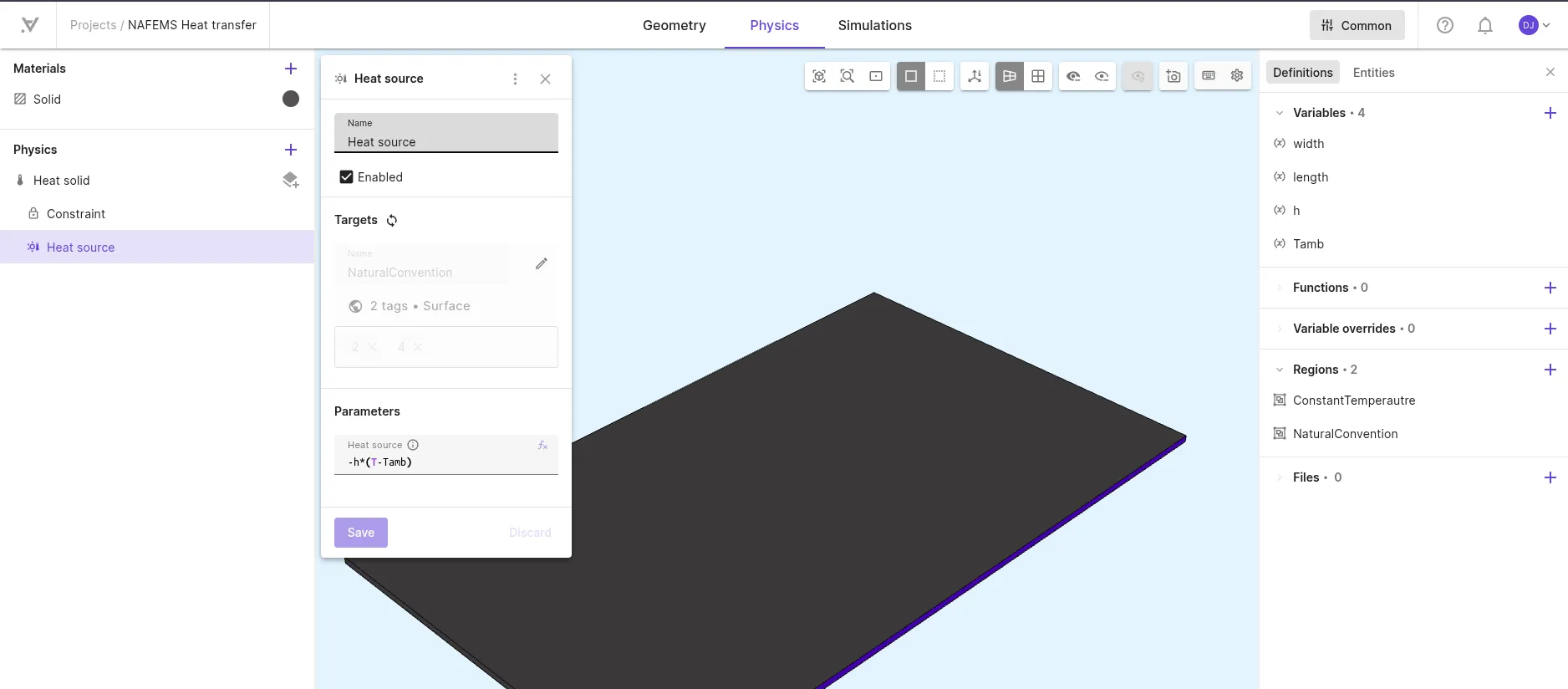Click the refresh icon next to Targets
This screenshot has height=689, width=1568.
click(392, 221)
